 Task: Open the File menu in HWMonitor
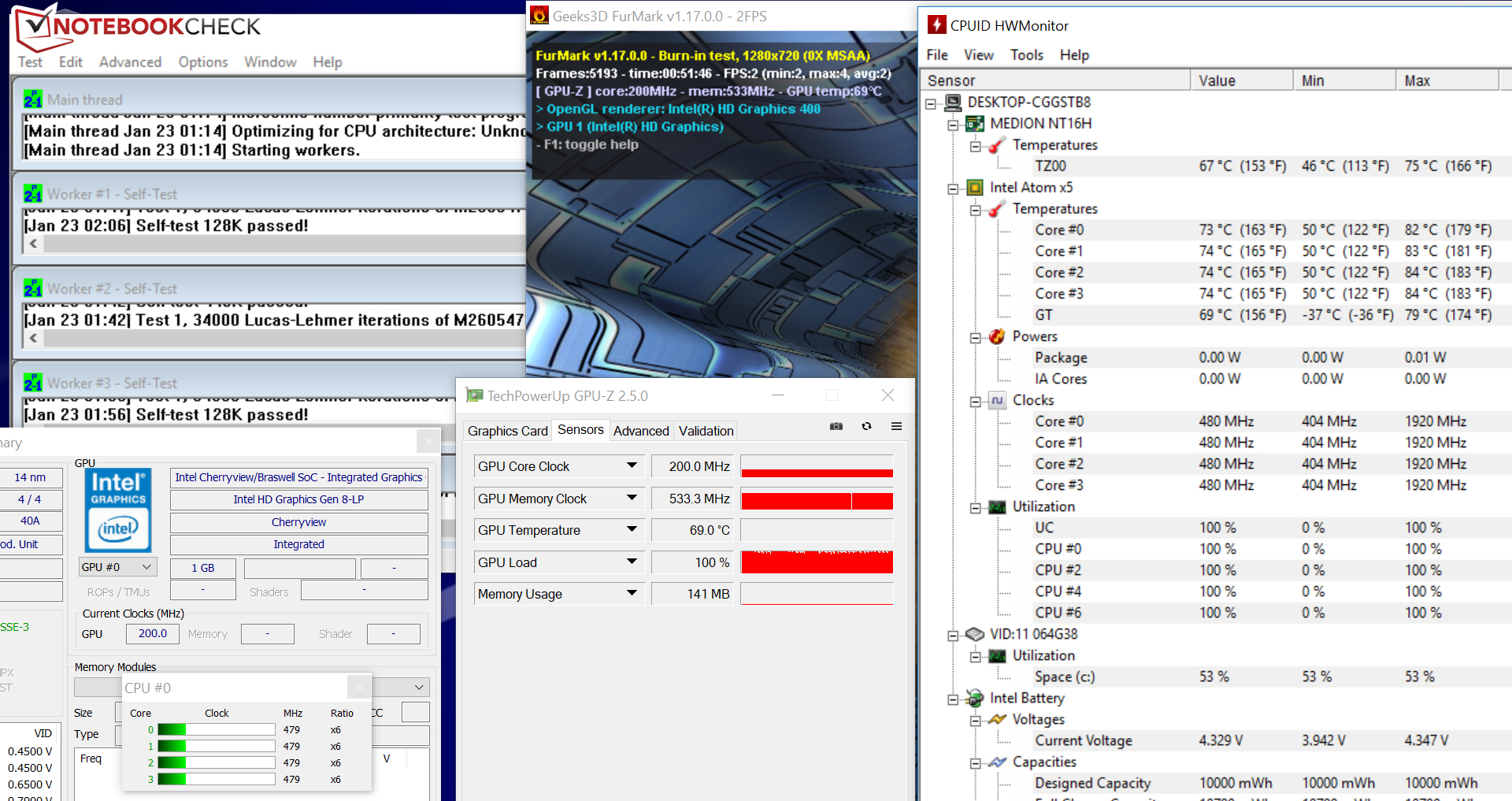click(x=937, y=55)
